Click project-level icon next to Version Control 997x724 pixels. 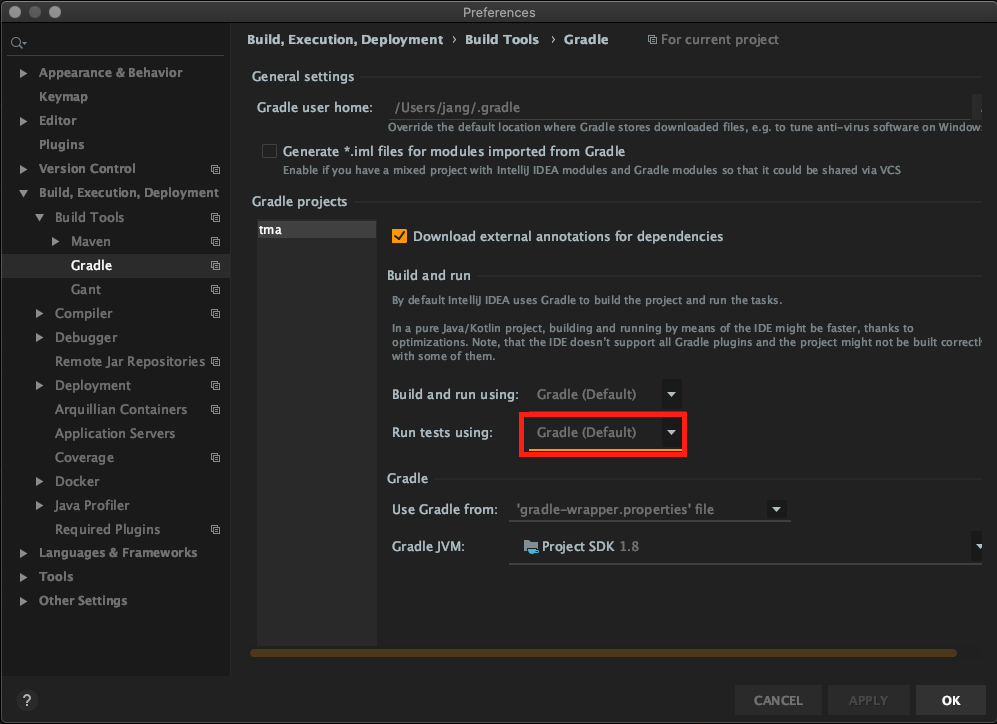coord(216,169)
